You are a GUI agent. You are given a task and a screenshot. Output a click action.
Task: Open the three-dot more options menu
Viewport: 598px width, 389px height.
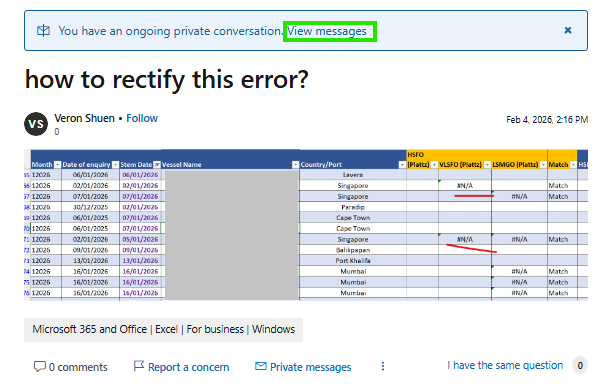[383, 366]
